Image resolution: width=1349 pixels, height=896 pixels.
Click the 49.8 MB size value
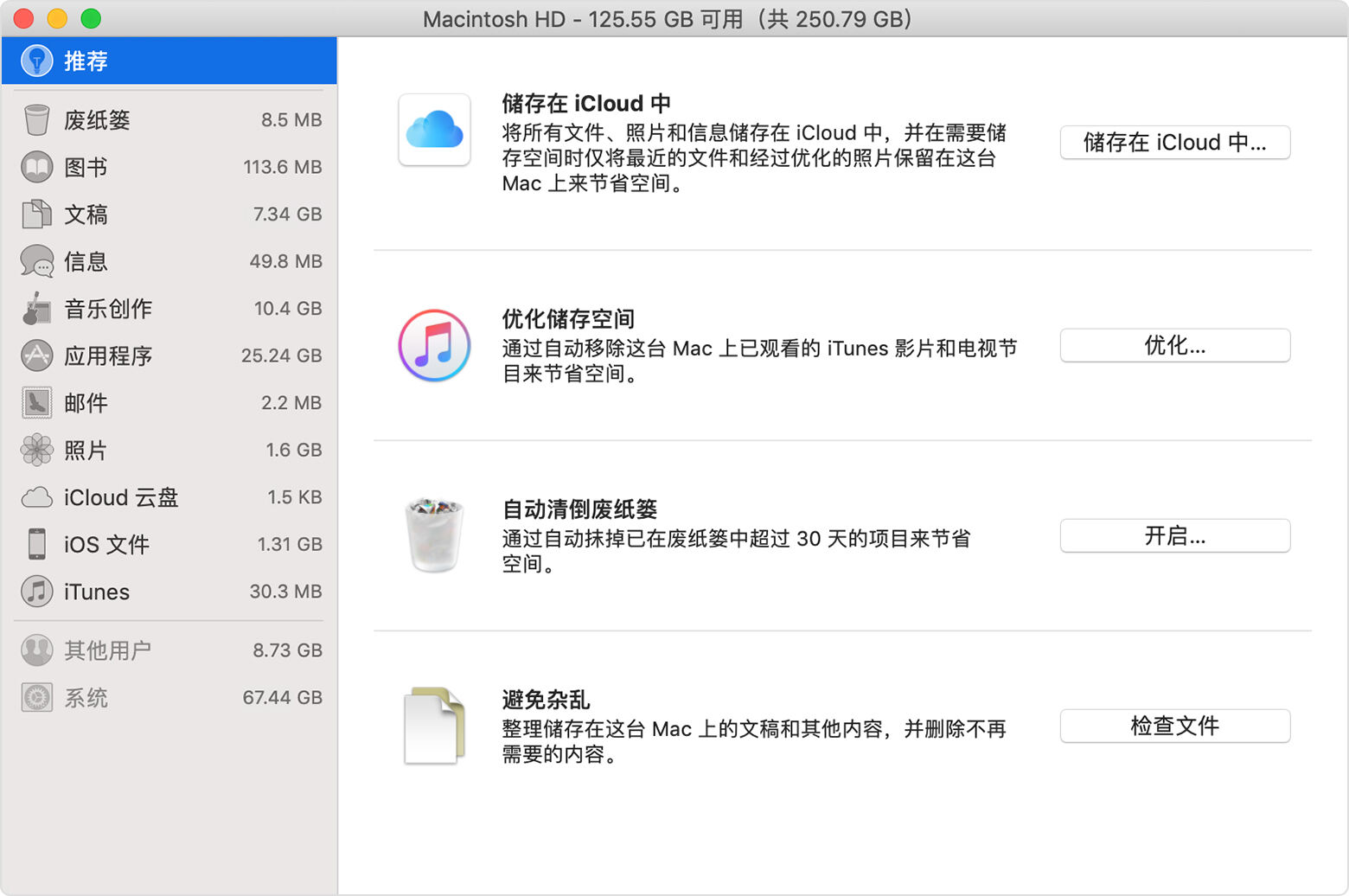pyautogui.click(x=285, y=261)
